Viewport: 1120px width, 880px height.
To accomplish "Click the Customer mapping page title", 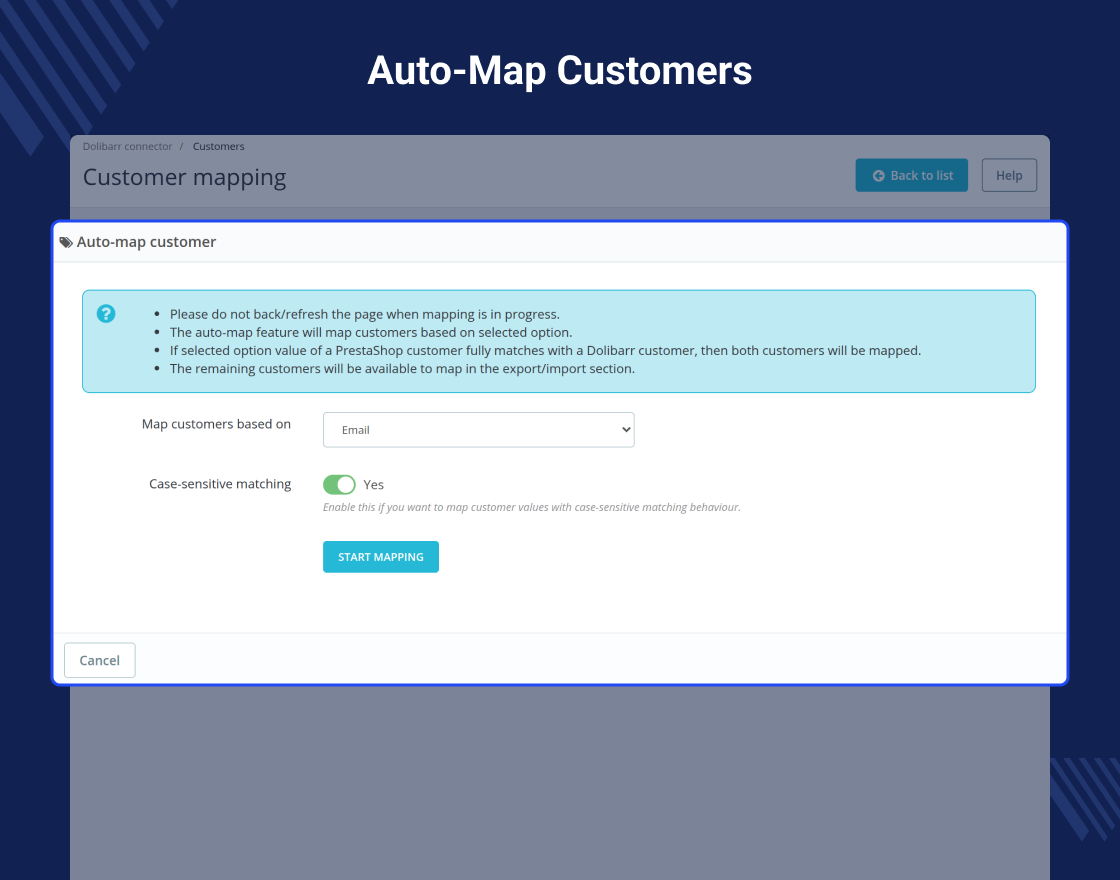I will (184, 177).
